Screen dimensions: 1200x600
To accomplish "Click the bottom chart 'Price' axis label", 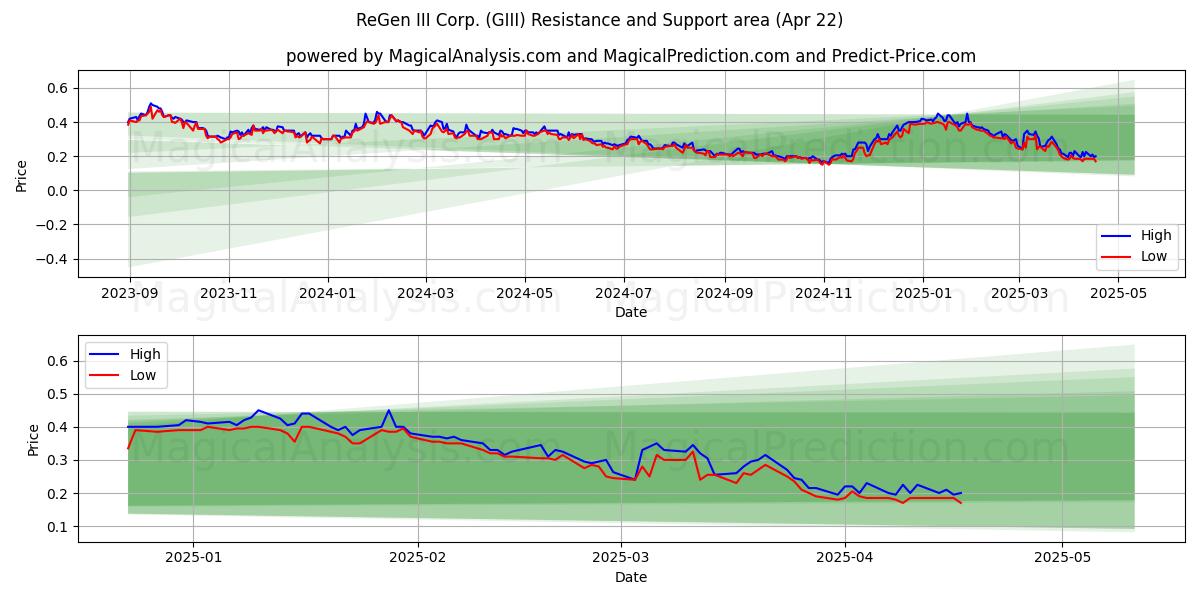I will point(34,439).
